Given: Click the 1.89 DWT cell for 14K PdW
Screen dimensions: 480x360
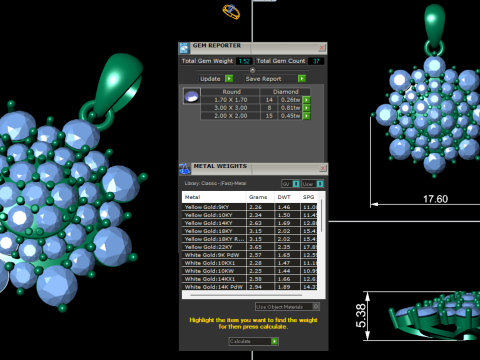Looking at the screenshot, I should (x=287, y=287).
